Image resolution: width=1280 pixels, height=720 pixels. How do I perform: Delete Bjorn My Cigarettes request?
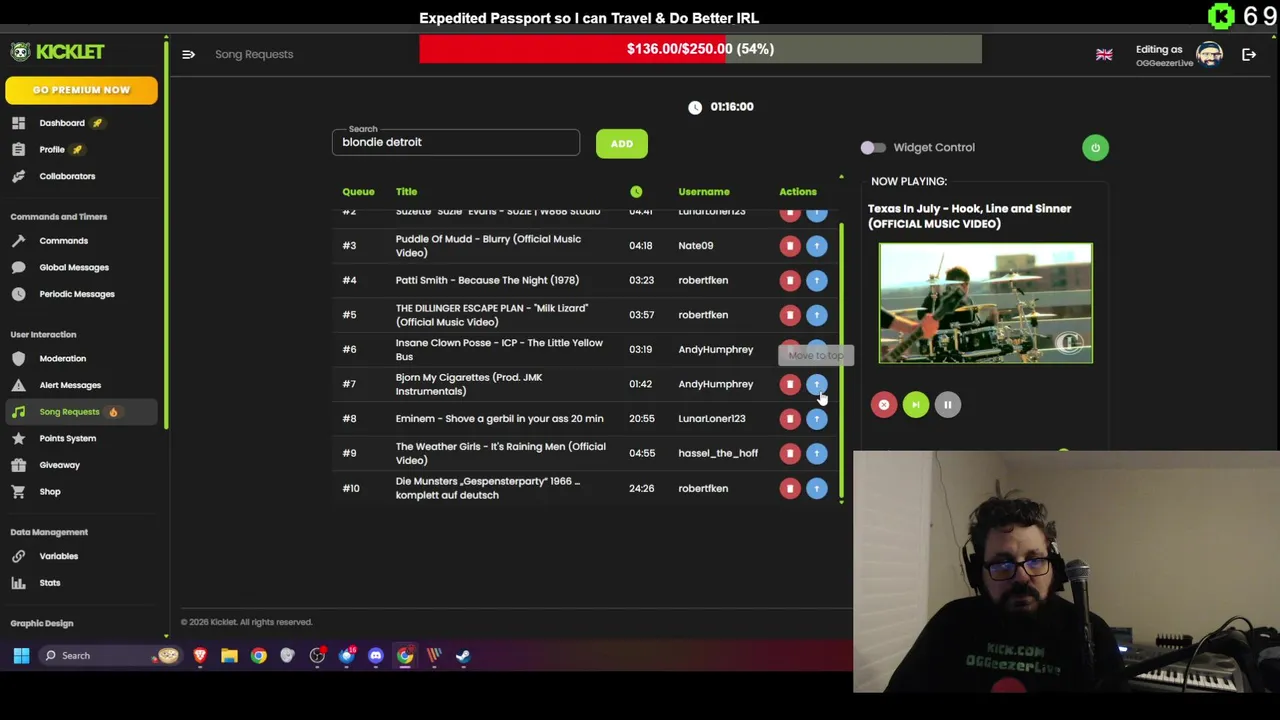(790, 384)
